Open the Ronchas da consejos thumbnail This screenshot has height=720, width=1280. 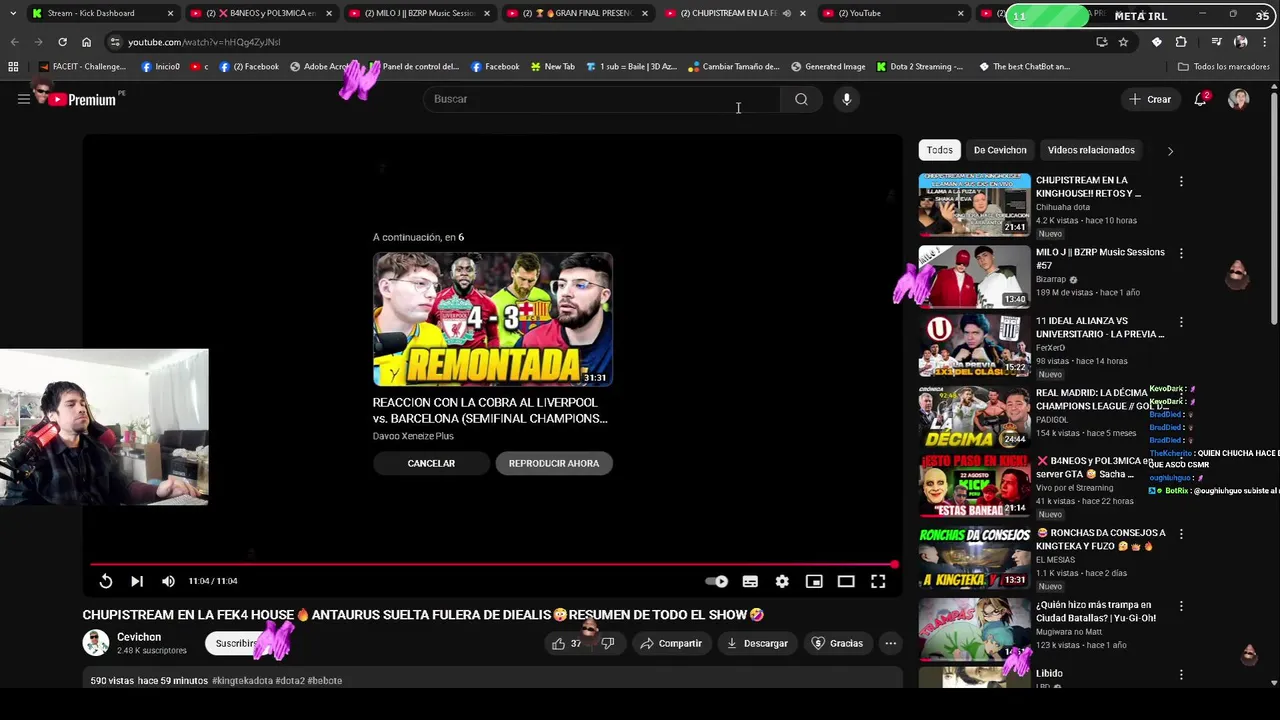(974, 557)
